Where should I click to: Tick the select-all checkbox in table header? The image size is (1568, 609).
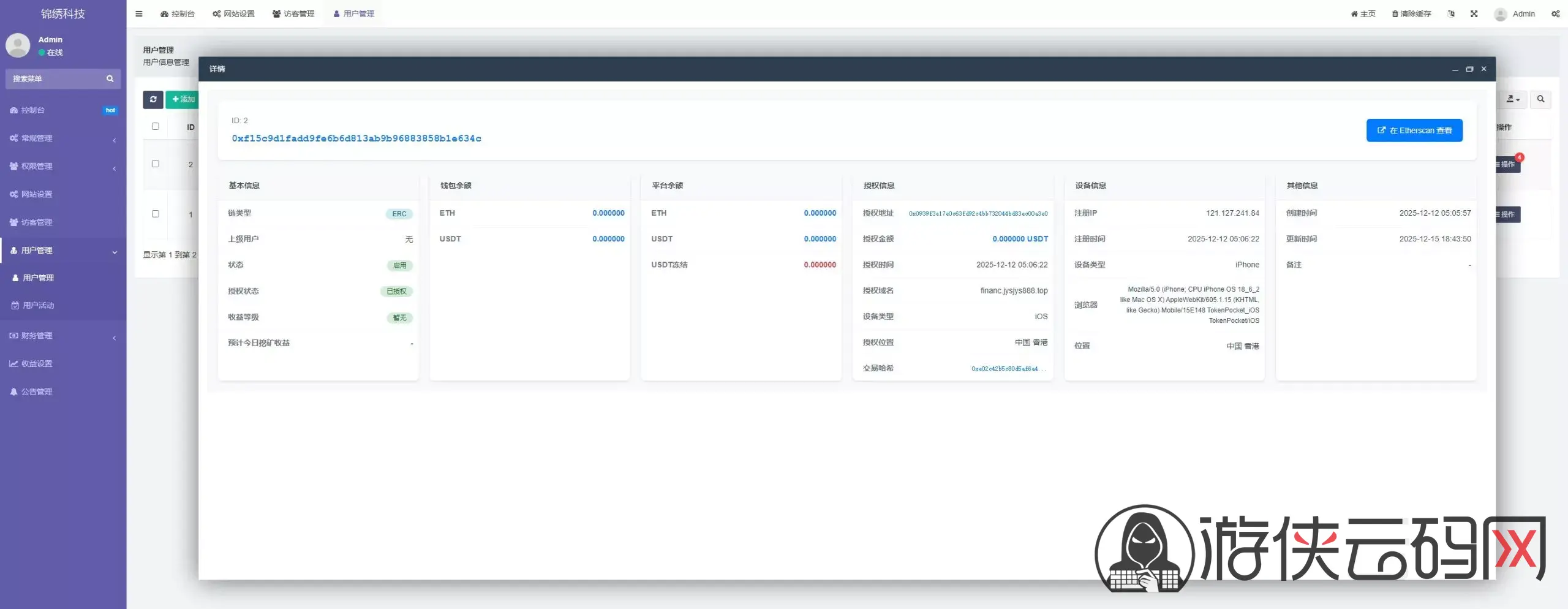156,126
